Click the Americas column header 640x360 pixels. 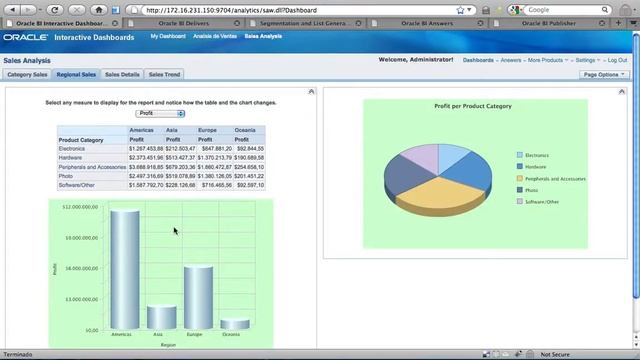click(x=142, y=130)
